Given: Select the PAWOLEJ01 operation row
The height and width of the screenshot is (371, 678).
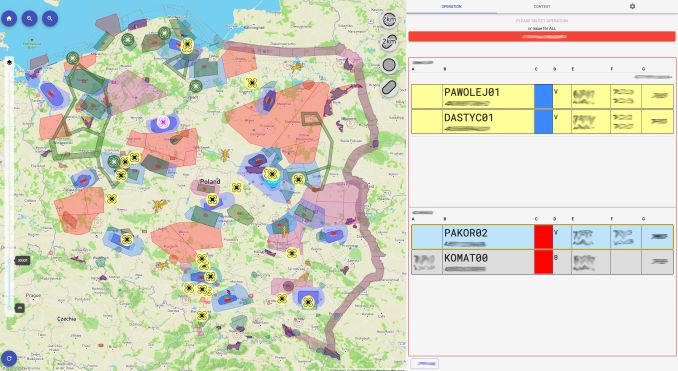Looking at the screenshot, I should [x=542, y=96].
